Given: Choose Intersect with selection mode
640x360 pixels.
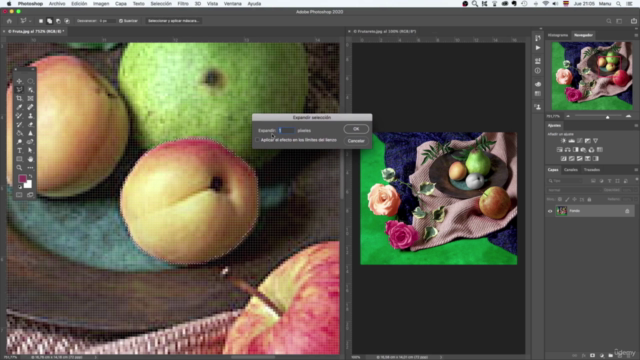Looking at the screenshot, I should (67, 21).
